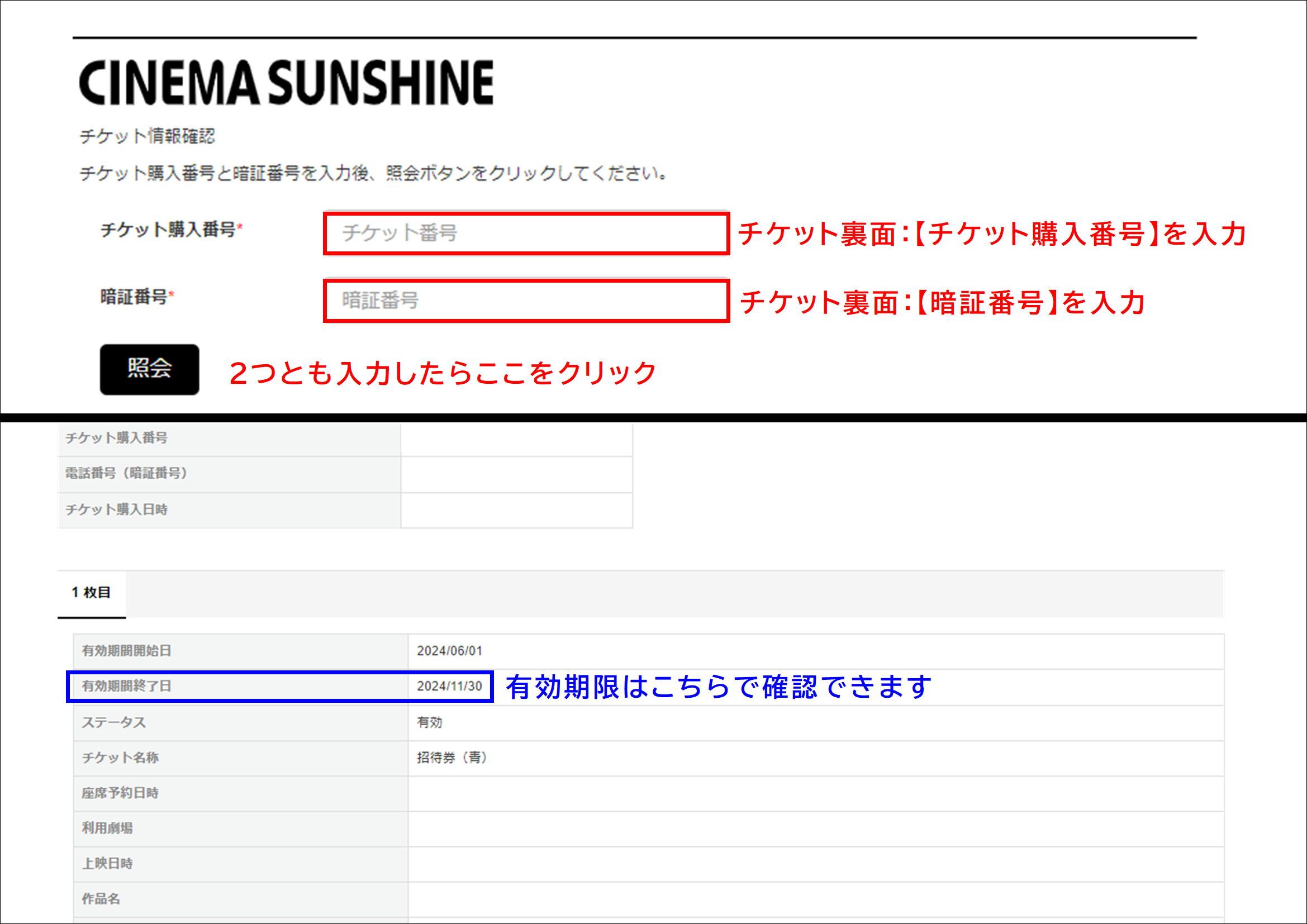The image size is (1307, 924).
Task: Select the 1 枚目 tab
Action: tap(92, 593)
